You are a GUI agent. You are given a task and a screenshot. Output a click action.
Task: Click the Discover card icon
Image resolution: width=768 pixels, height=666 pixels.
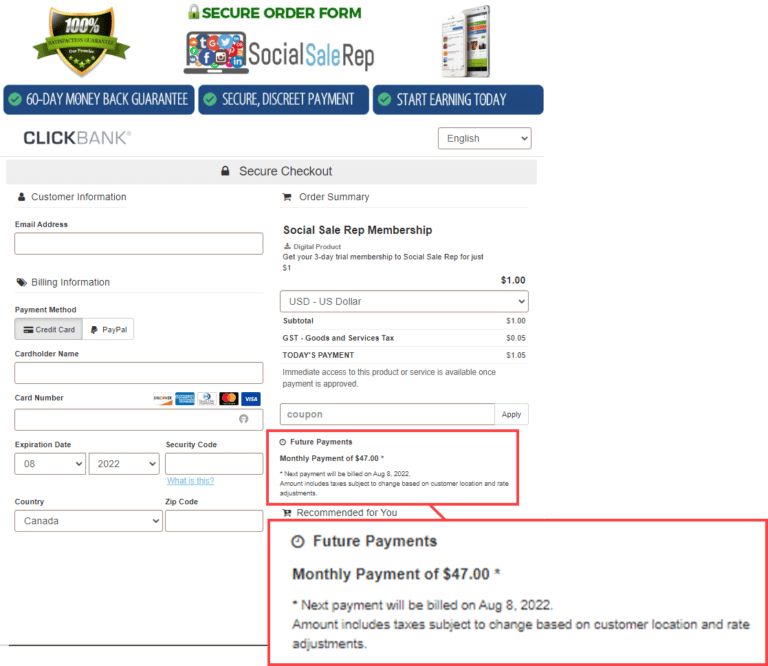(163, 398)
